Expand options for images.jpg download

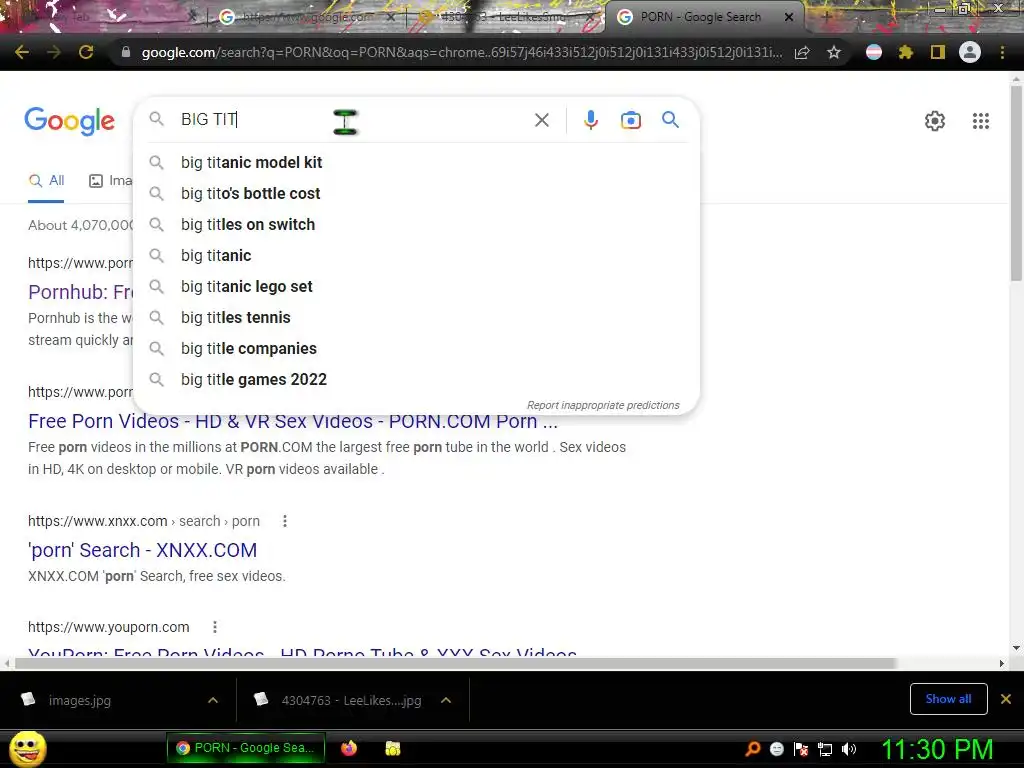point(213,700)
